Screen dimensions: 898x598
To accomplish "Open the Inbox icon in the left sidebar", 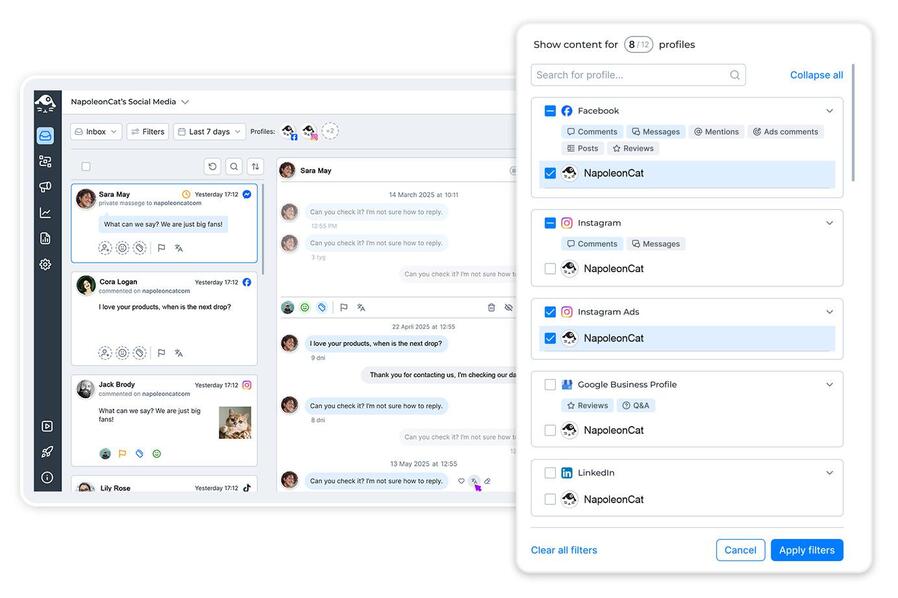I will click(x=45, y=136).
